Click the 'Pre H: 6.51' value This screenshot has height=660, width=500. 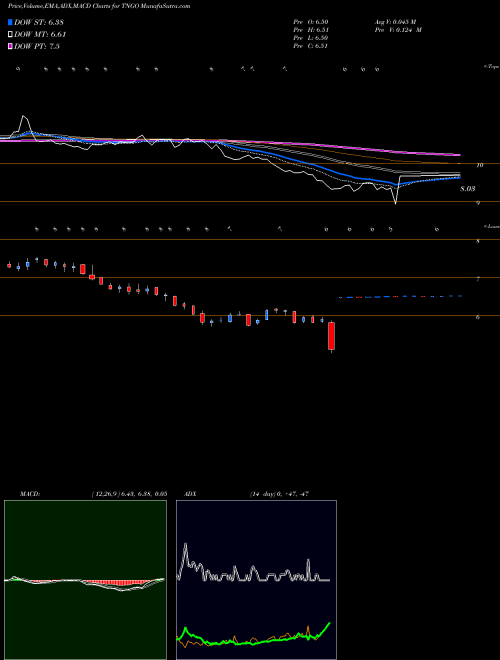point(311,30)
